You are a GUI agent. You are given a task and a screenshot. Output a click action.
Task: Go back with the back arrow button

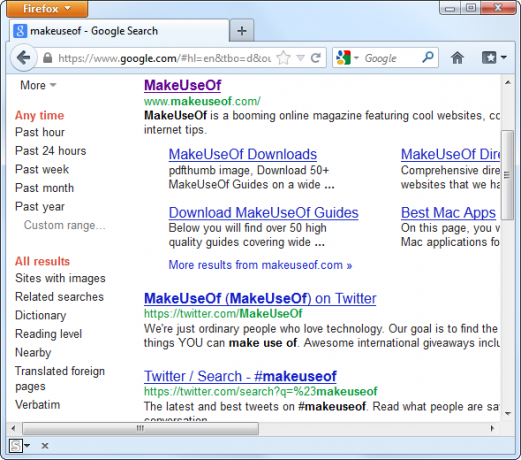pyautogui.click(x=23, y=58)
